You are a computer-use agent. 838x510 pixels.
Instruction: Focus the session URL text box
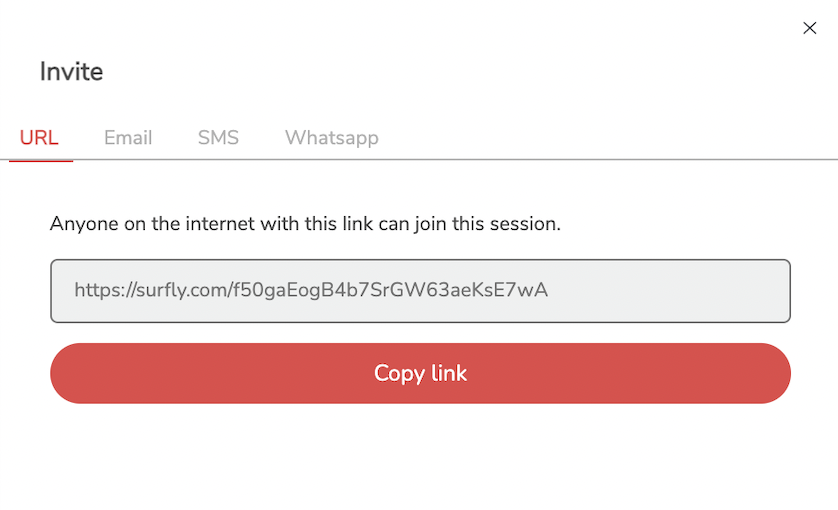pyautogui.click(x=420, y=291)
